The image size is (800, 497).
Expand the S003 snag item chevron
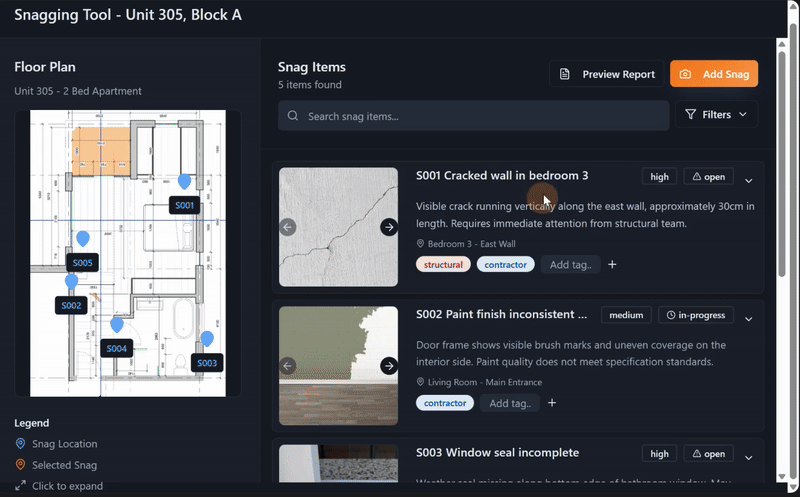pyautogui.click(x=748, y=458)
